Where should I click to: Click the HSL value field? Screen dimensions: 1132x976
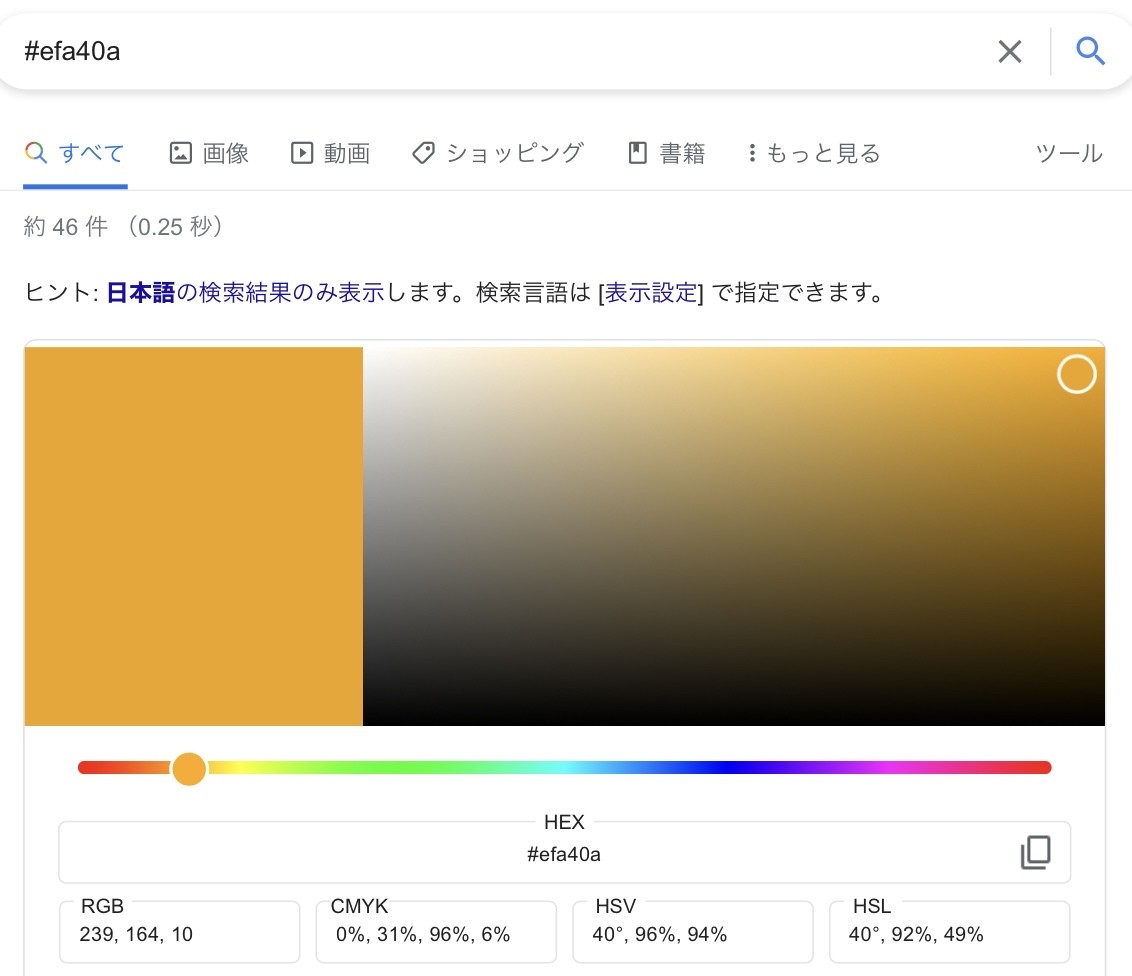pyautogui.click(x=949, y=934)
